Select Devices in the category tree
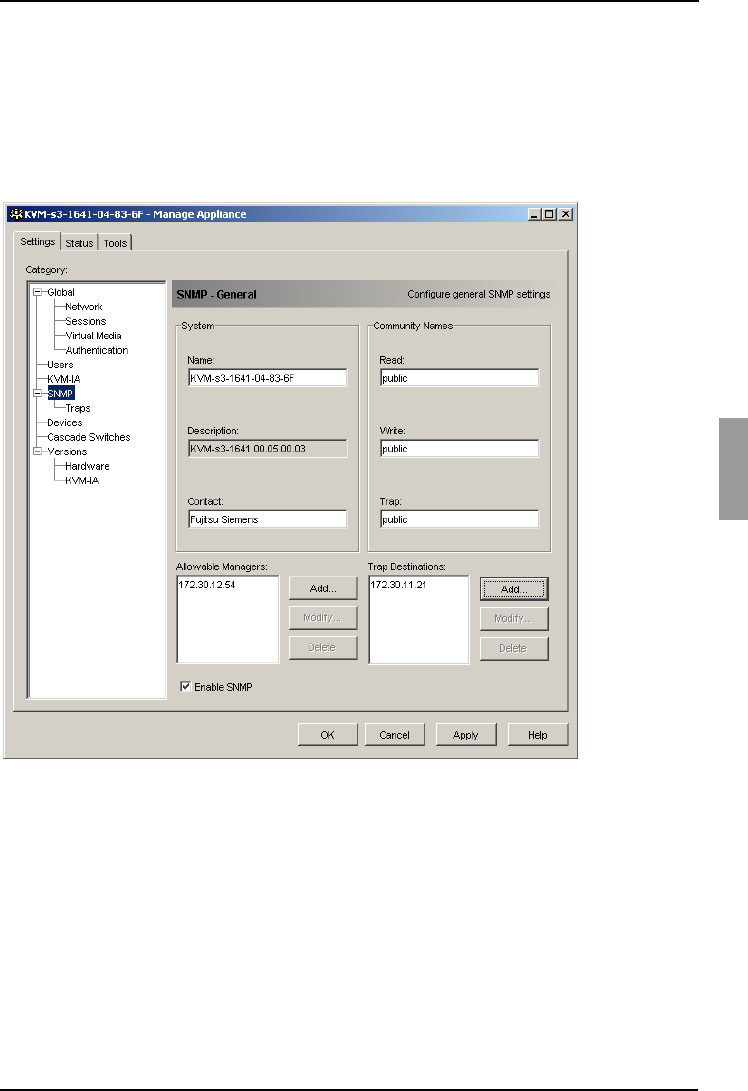This screenshot has width=748, height=1091. pyautogui.click(x=65, y=423)
